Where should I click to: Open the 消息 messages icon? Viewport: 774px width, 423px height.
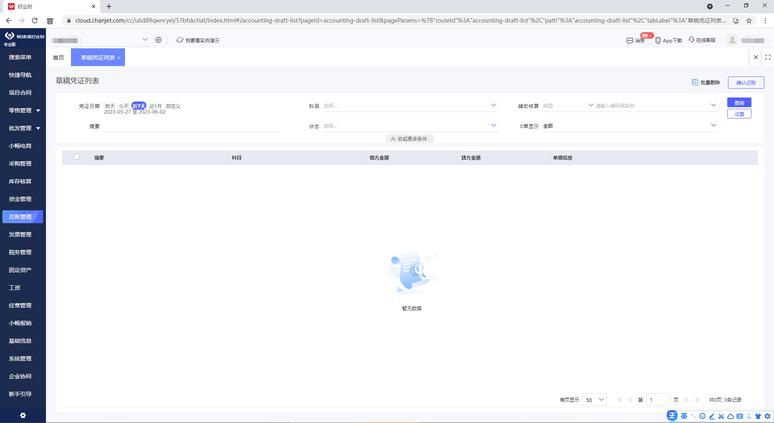630,40
